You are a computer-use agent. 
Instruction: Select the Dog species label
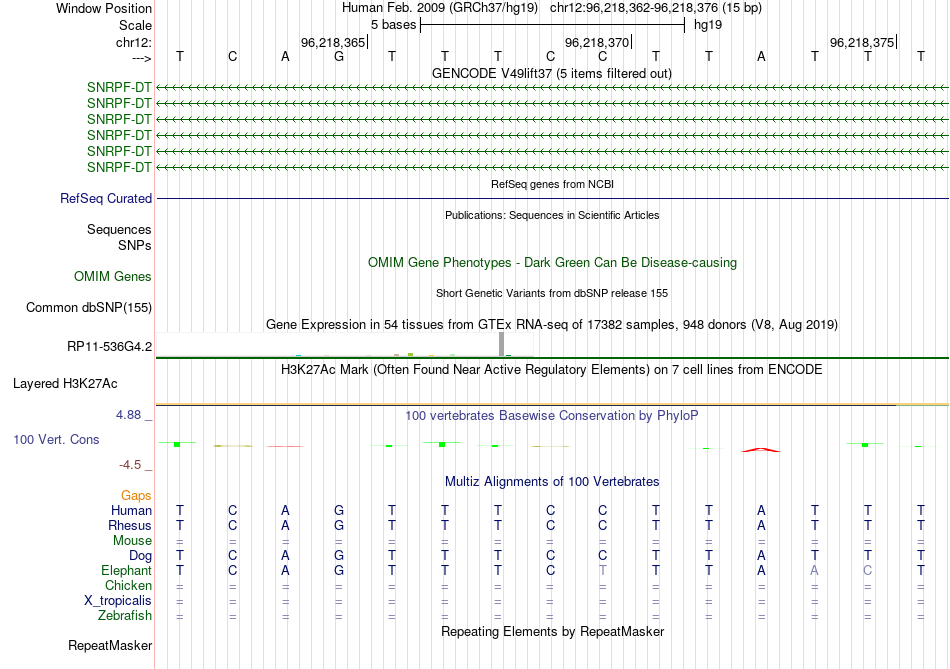tap(141, 556)
